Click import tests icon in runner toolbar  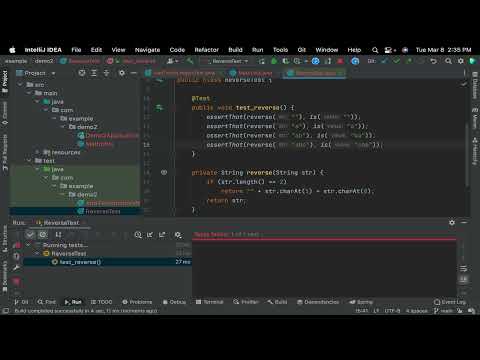(150, 235)
